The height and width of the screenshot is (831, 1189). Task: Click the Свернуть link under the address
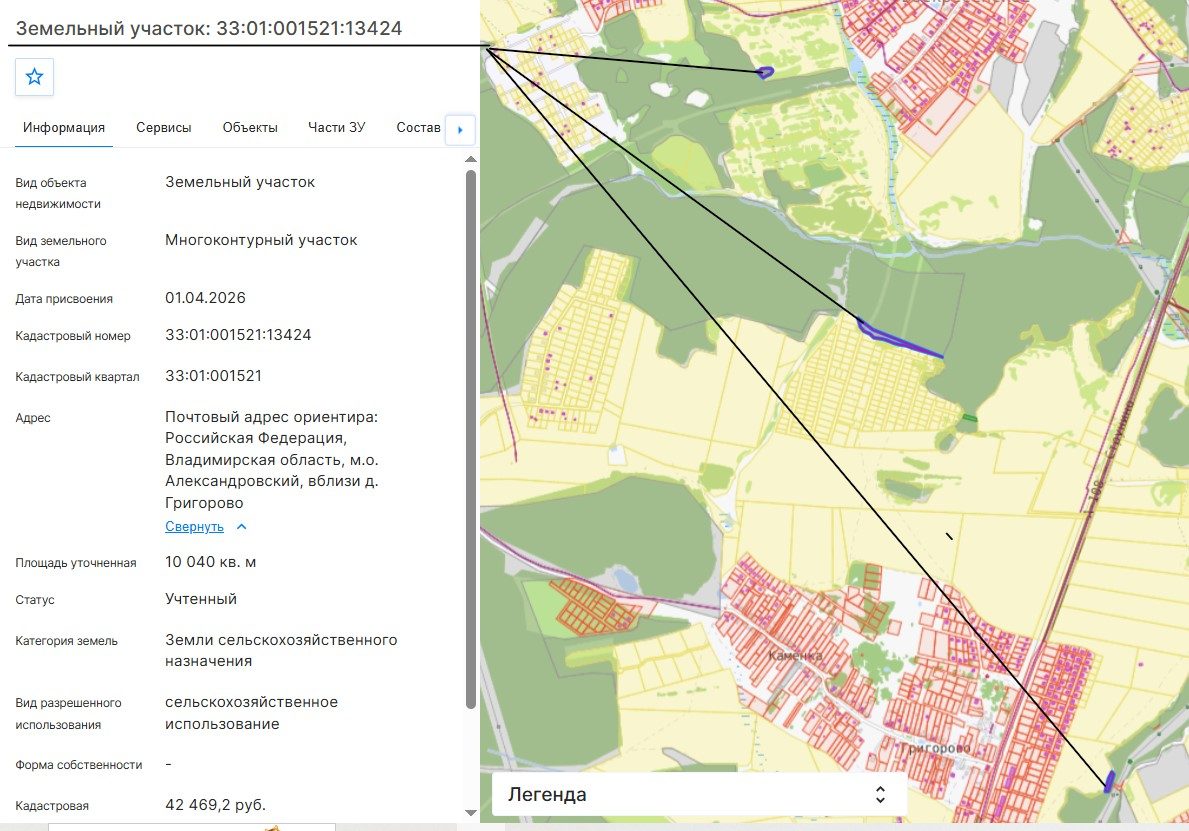(x=194, y=527)
